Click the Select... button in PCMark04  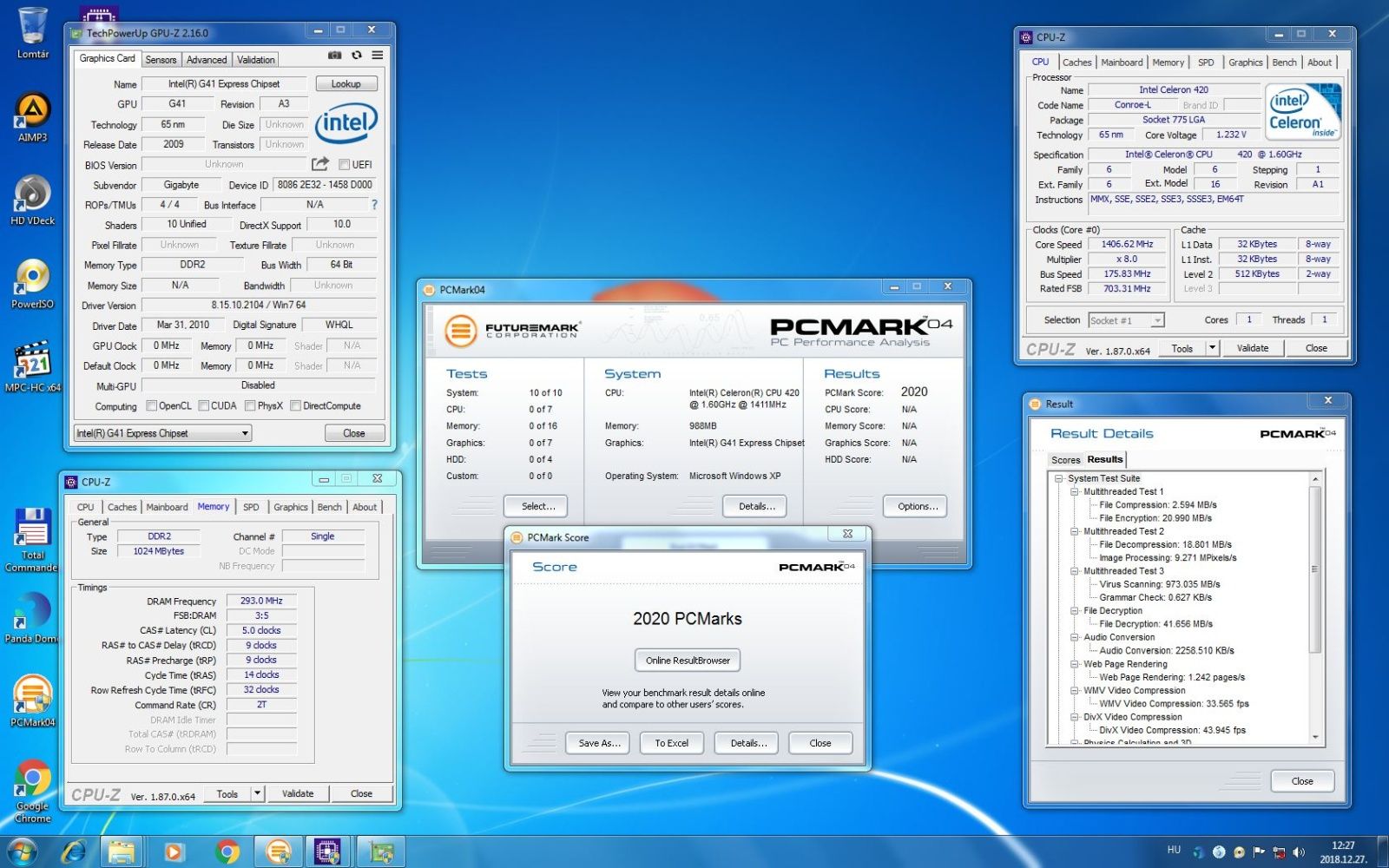[536, 506]
